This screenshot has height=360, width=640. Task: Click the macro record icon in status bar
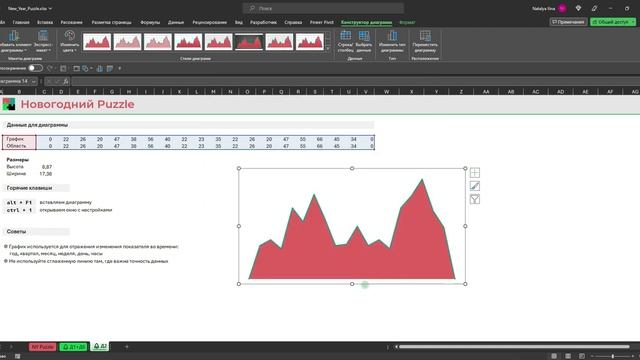pyautogui.click(x=17, y=356)
